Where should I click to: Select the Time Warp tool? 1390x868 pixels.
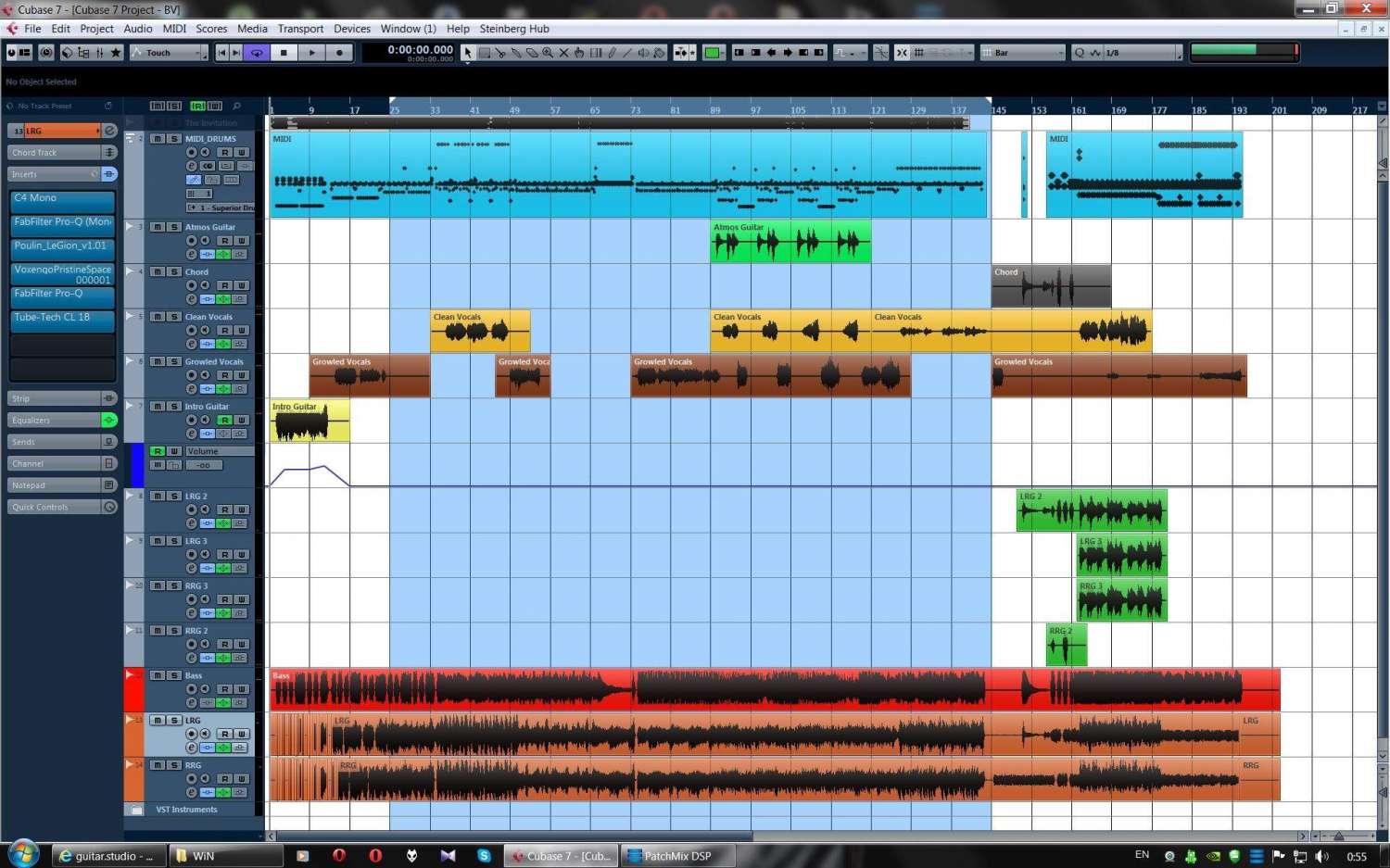[x=596, y=53]
